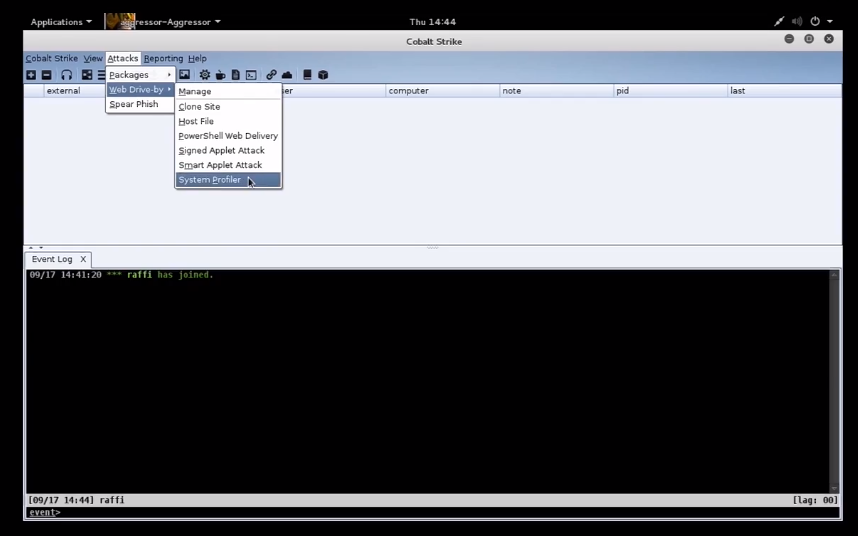Click the network status icon in top bar
858x536 pixels.
coord(779,21)
